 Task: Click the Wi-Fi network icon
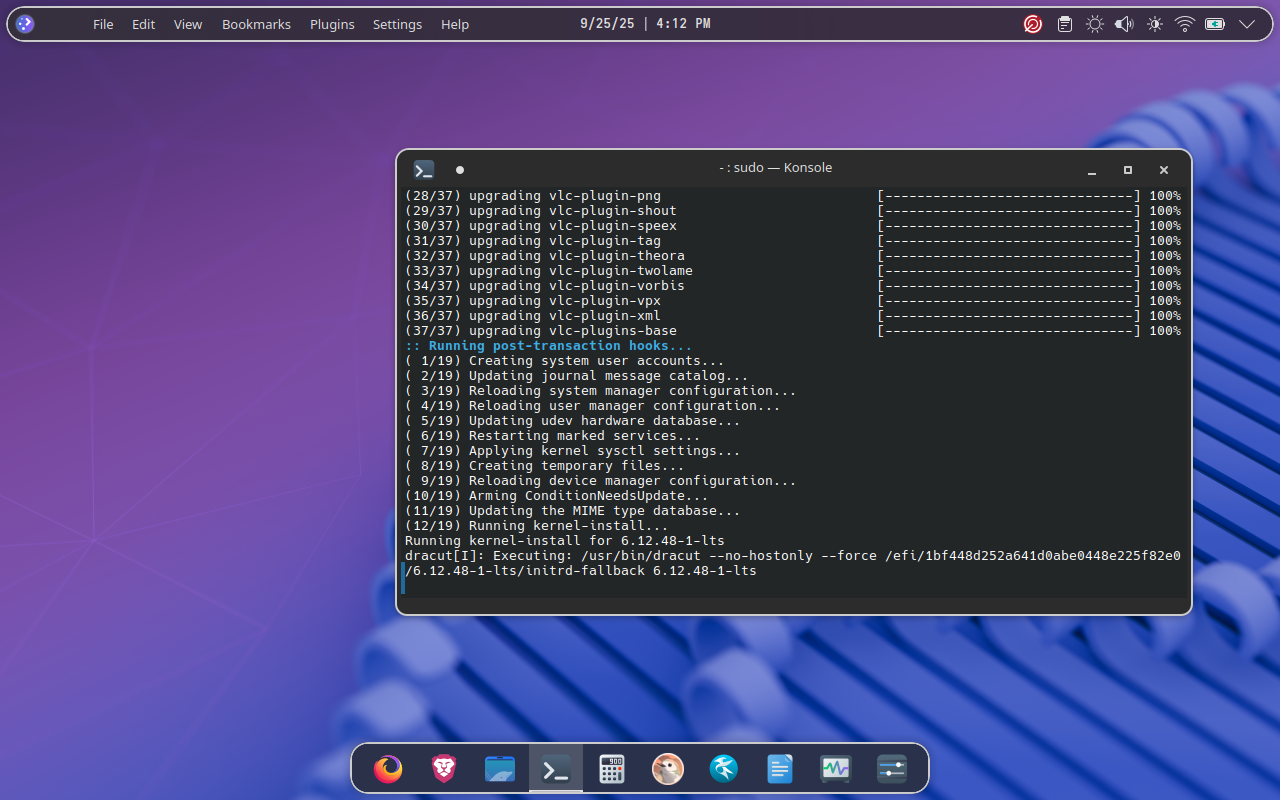tap(1185, 24)
